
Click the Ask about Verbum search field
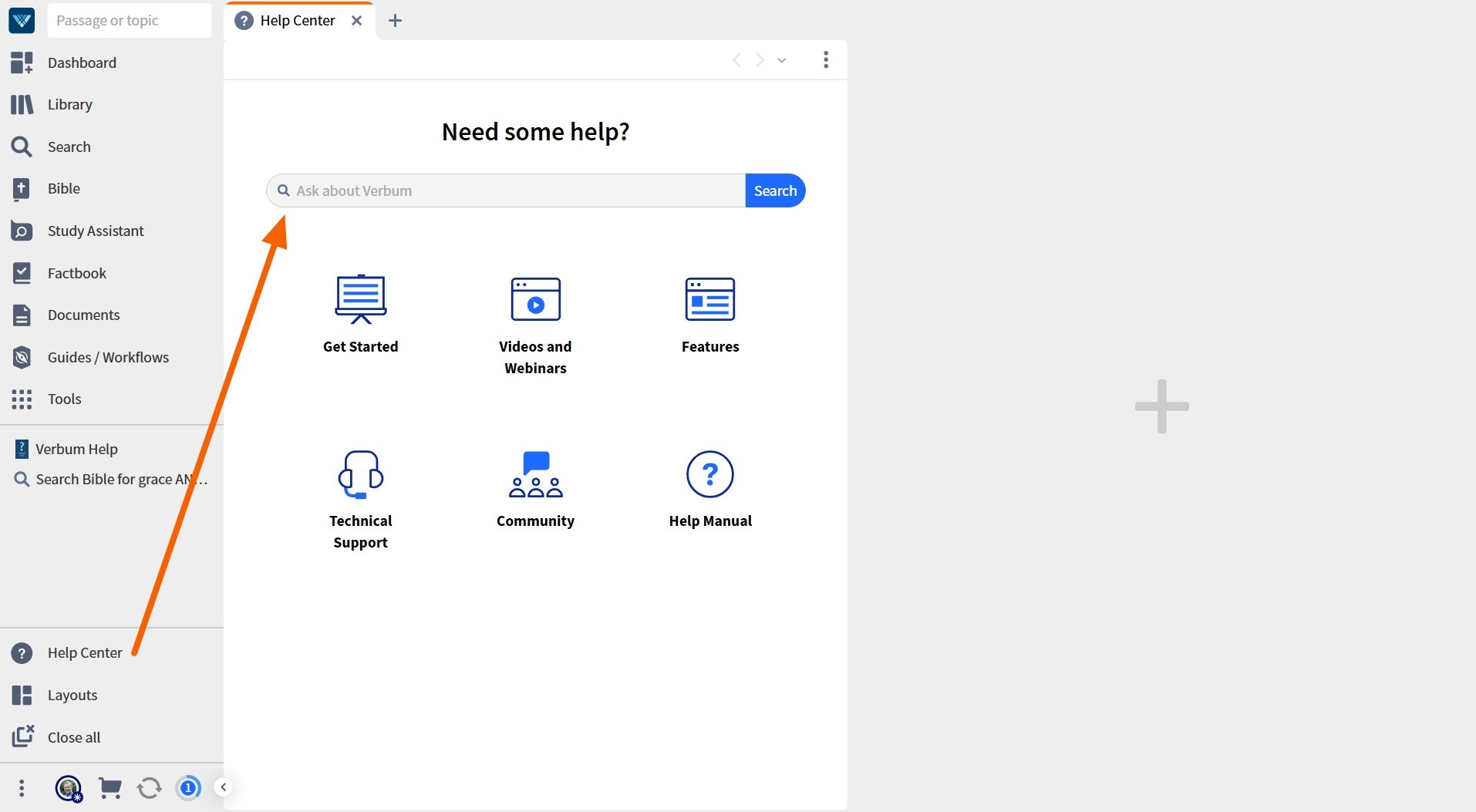pyautogui.click(x=506, y=190)
